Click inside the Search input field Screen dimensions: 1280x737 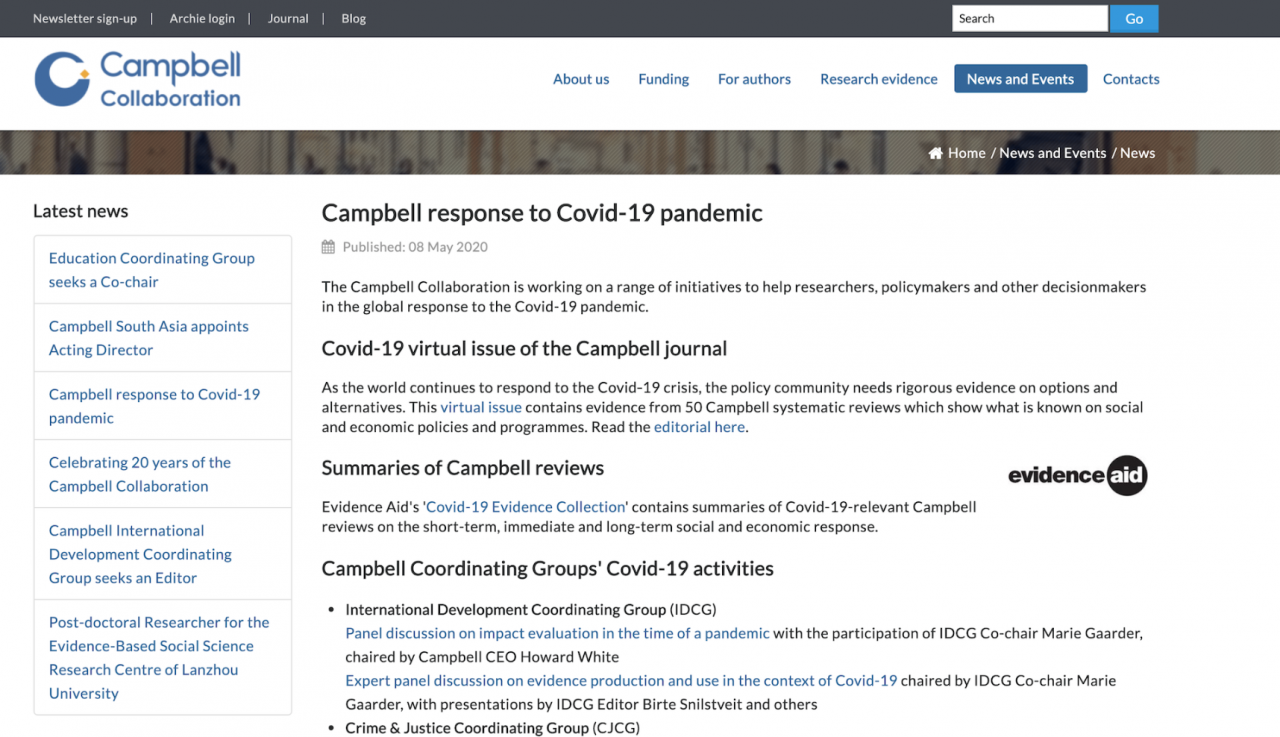coord(1030,18)
